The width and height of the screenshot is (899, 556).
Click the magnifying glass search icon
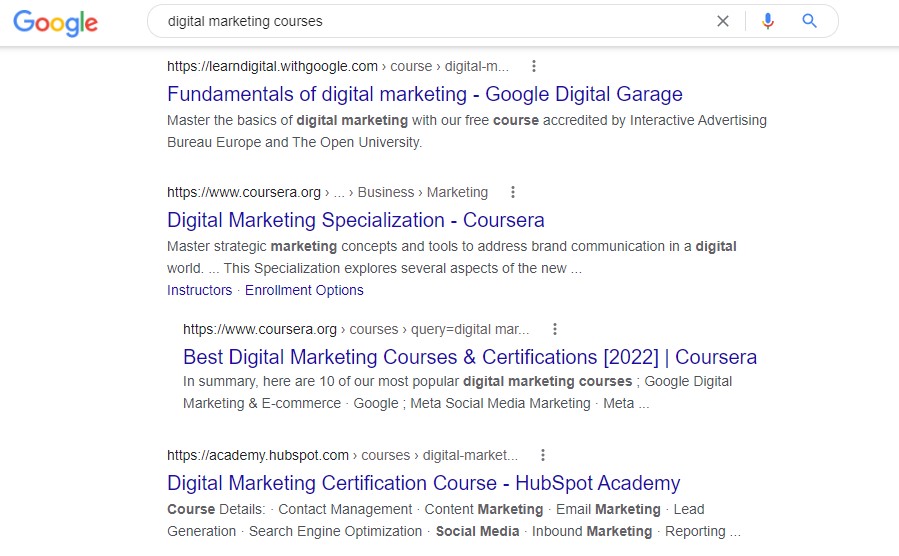pos(809,21)
